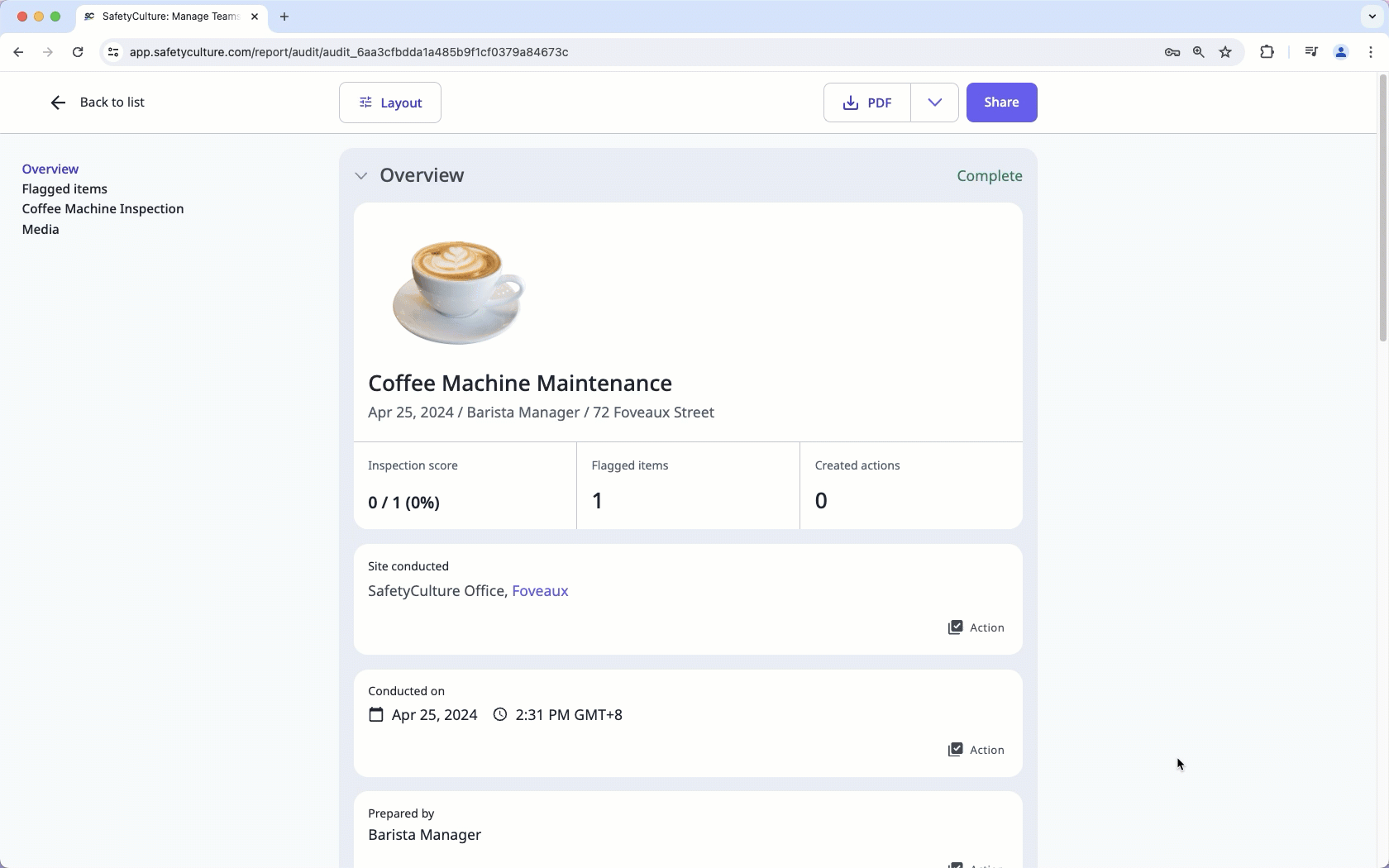Download the report as PDF

pos(867,103)
